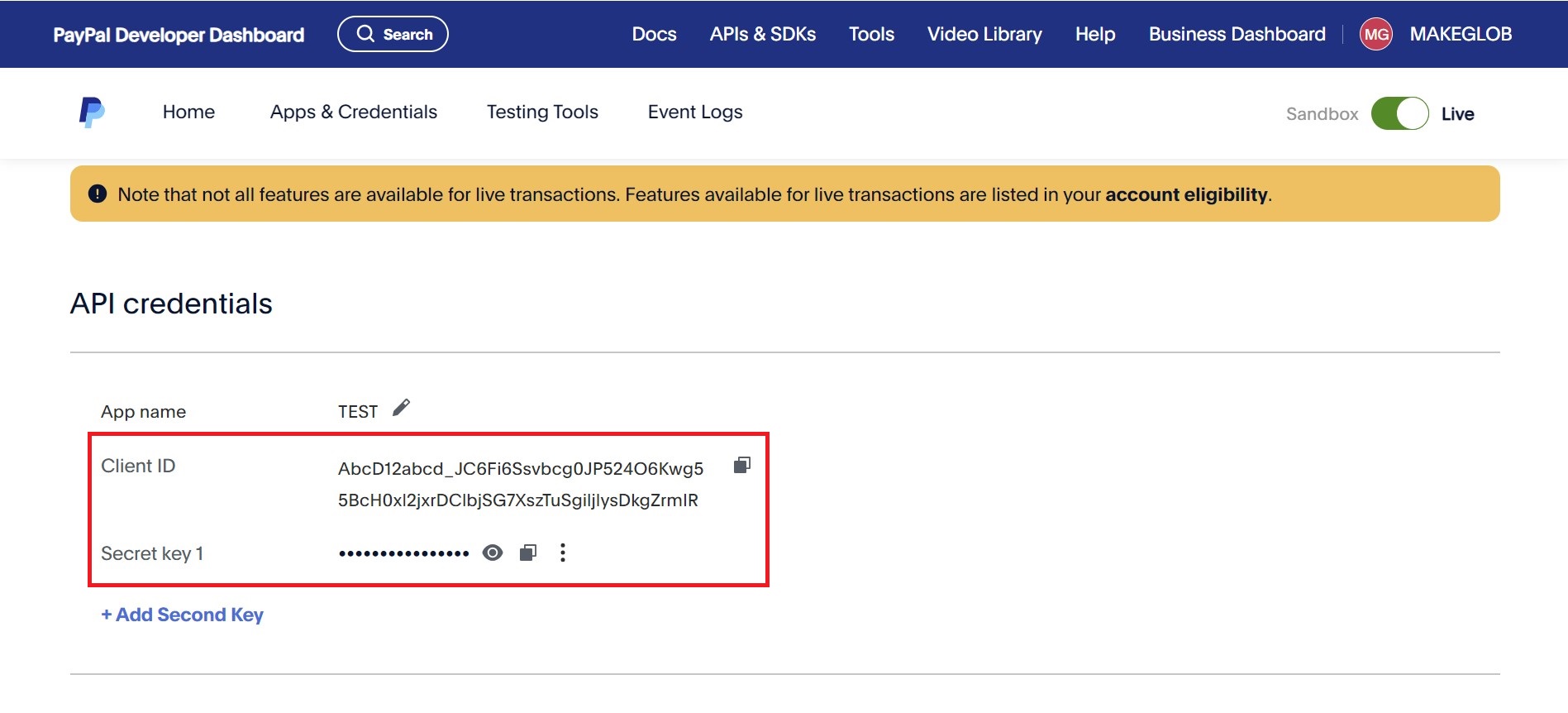Click the Live label
The width and height of the screenshot is (1568, 713).
[x=1457, y=114]
